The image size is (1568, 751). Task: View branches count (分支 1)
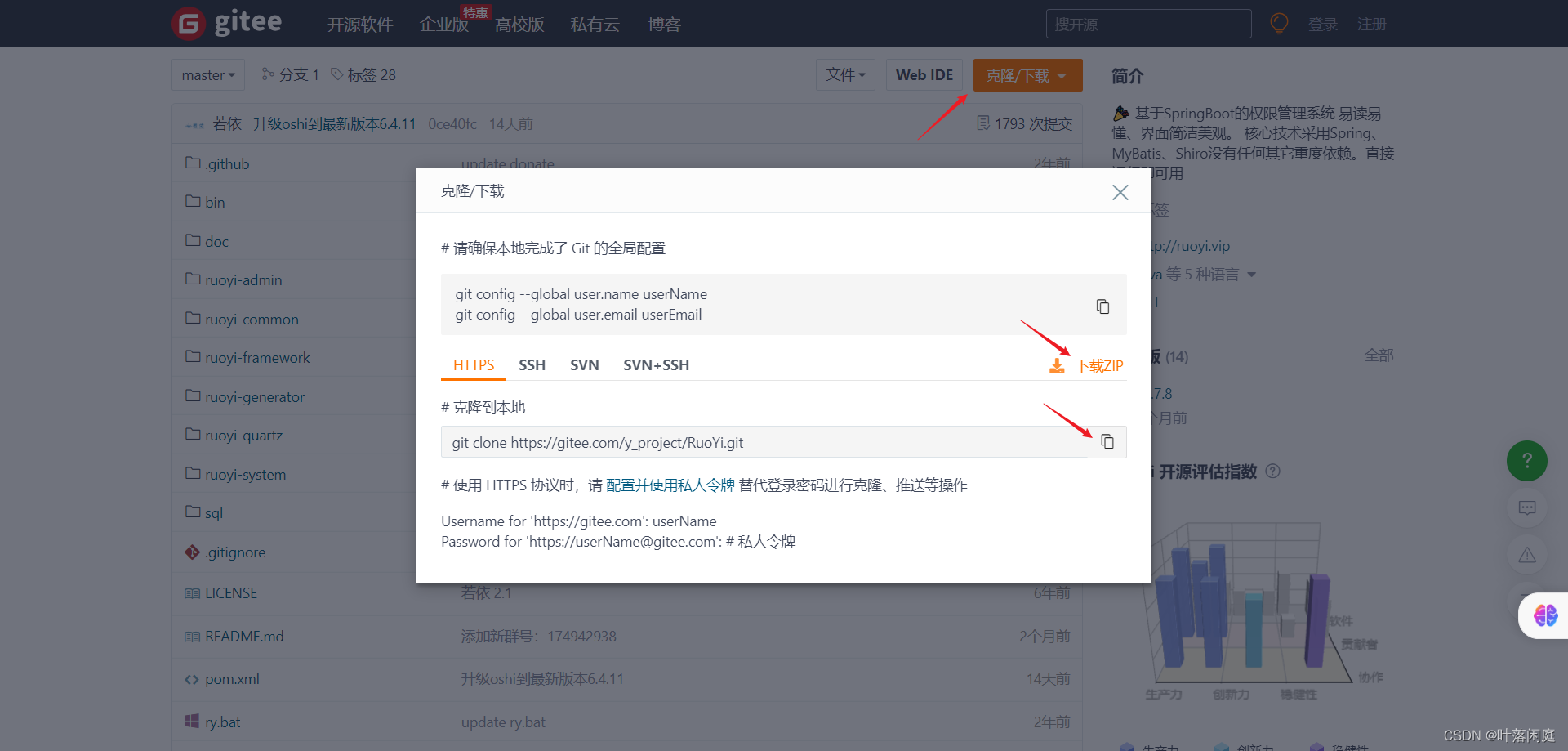pos(290,75)
